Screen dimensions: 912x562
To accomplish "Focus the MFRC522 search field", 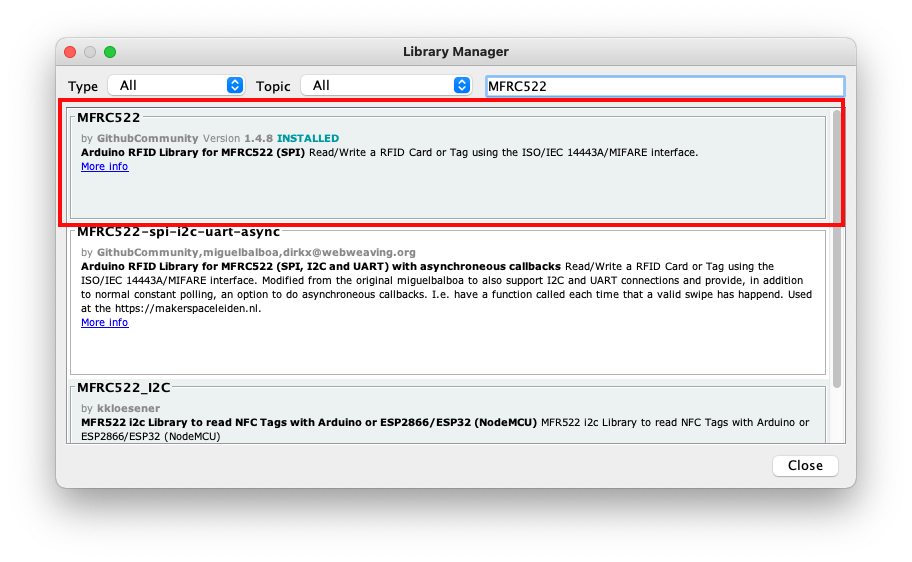I will coord(665,86).
